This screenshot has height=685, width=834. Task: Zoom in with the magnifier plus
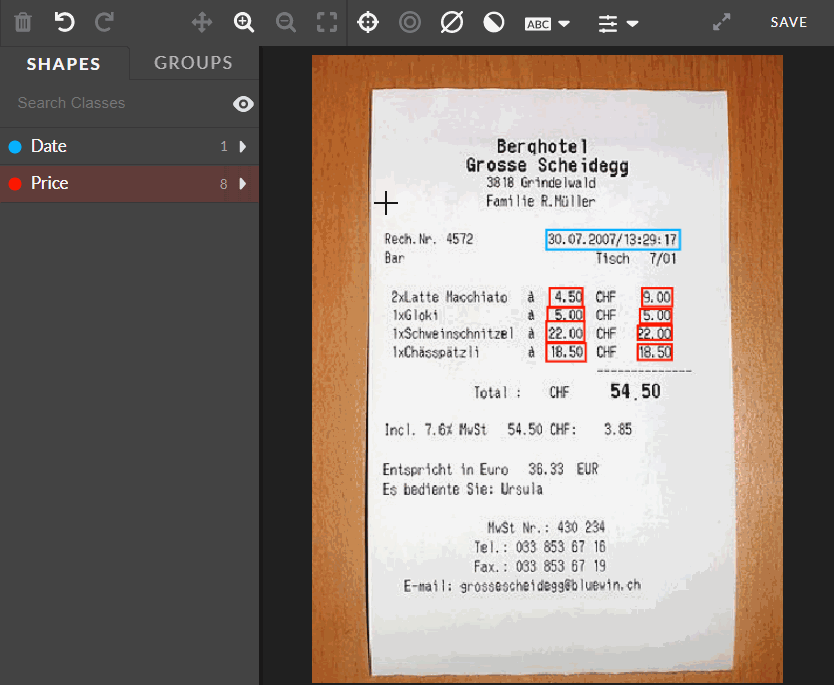point(244,22)
